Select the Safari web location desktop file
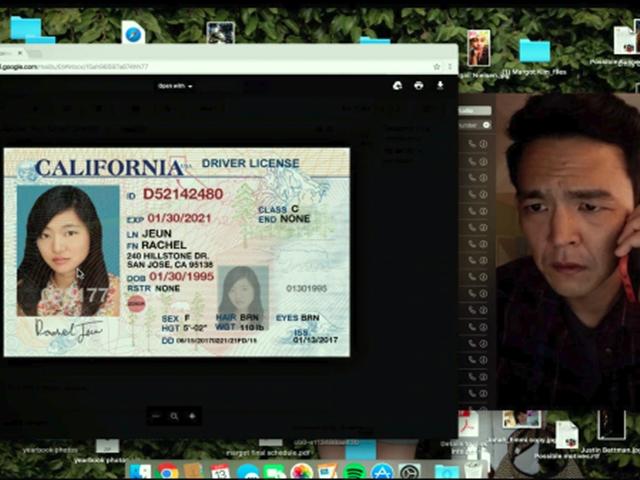Image resolution: width=640 pixels, height=480 pixels. point(133,33)
